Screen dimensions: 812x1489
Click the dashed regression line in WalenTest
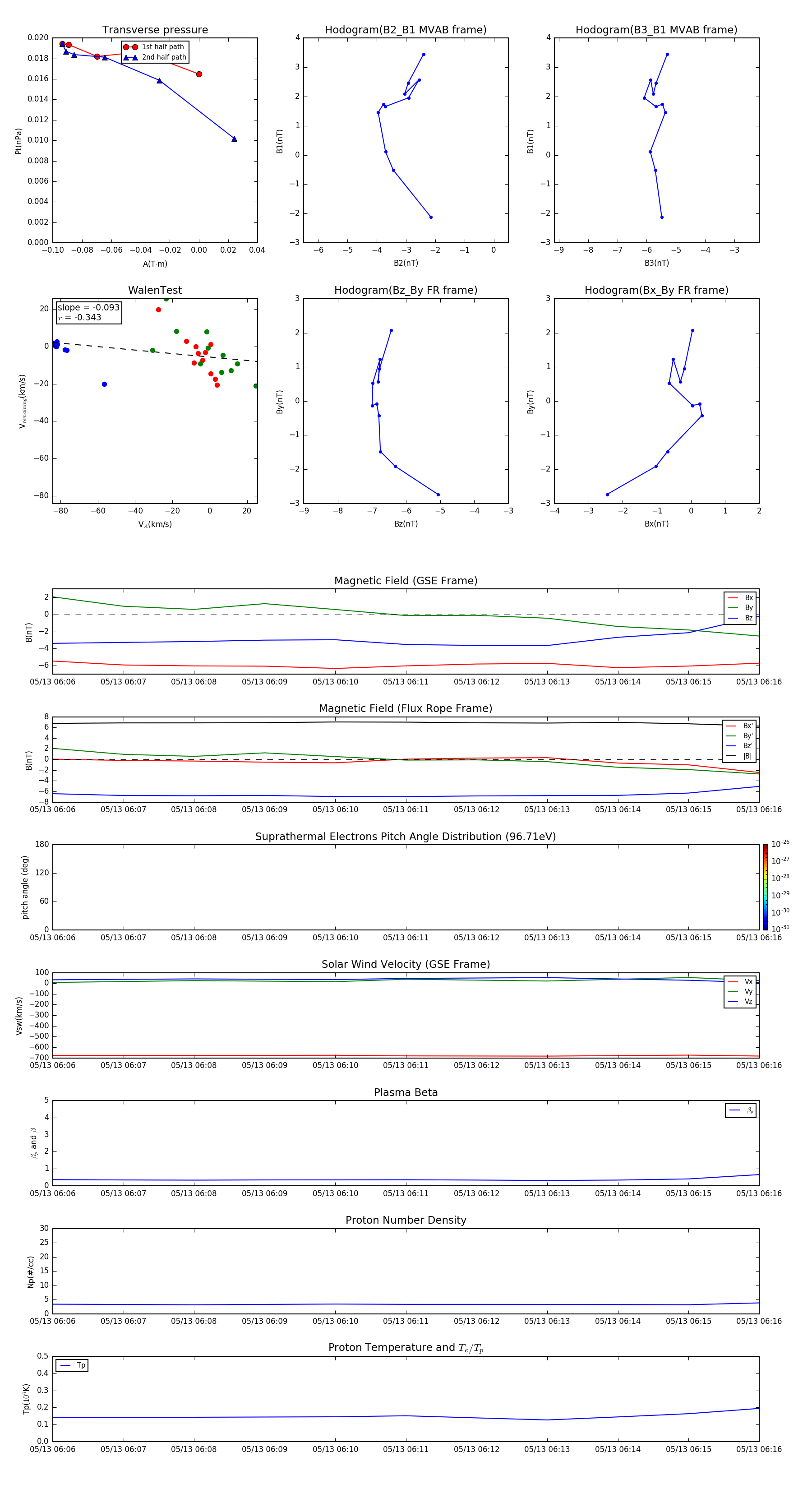pyautogui.click(x=155, y=351)
